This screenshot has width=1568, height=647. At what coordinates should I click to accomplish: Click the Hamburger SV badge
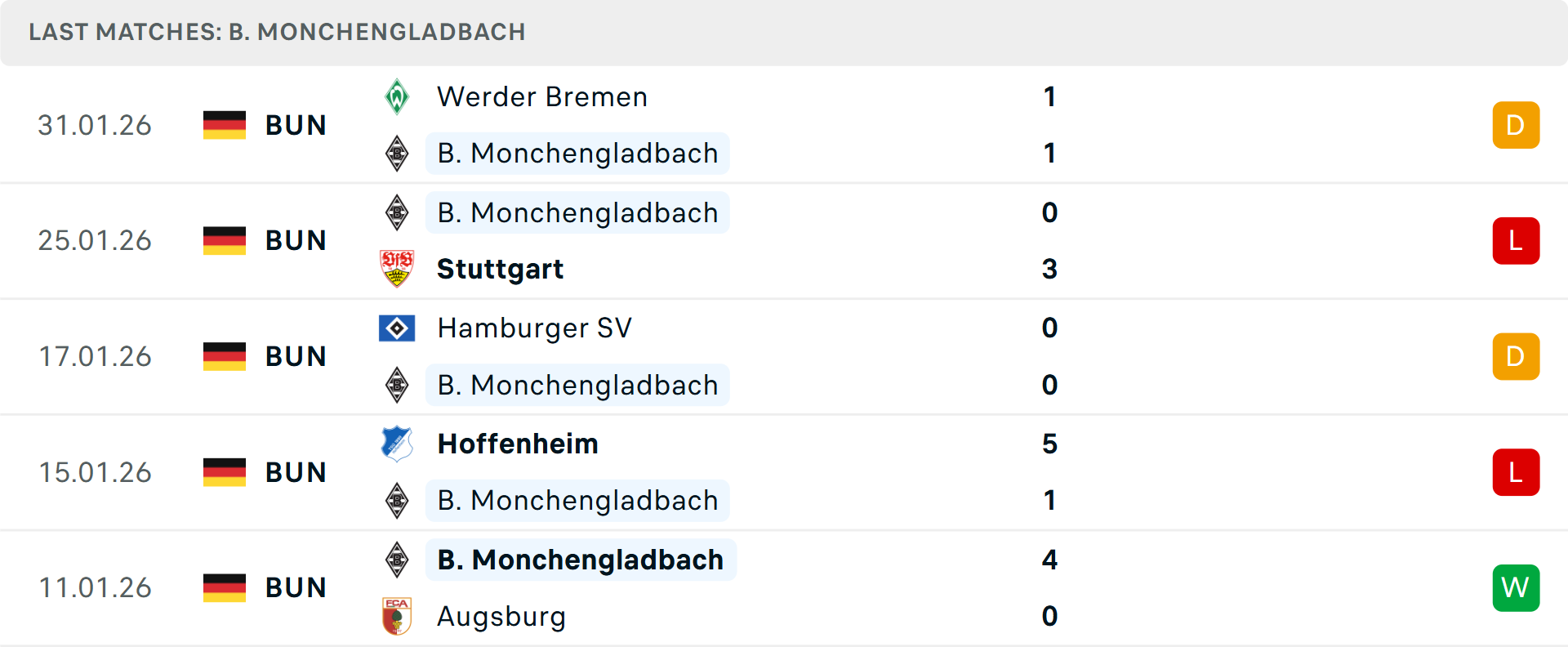[x=397, y=328]
